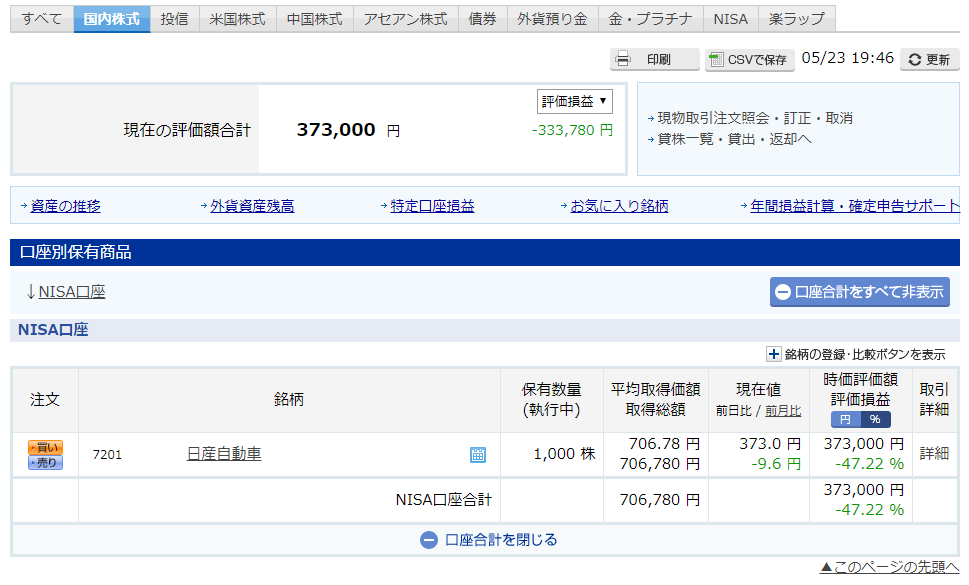Screen dimensions: 969x585
Task: Open the すべて tab
Action: [x=42, y=19]
